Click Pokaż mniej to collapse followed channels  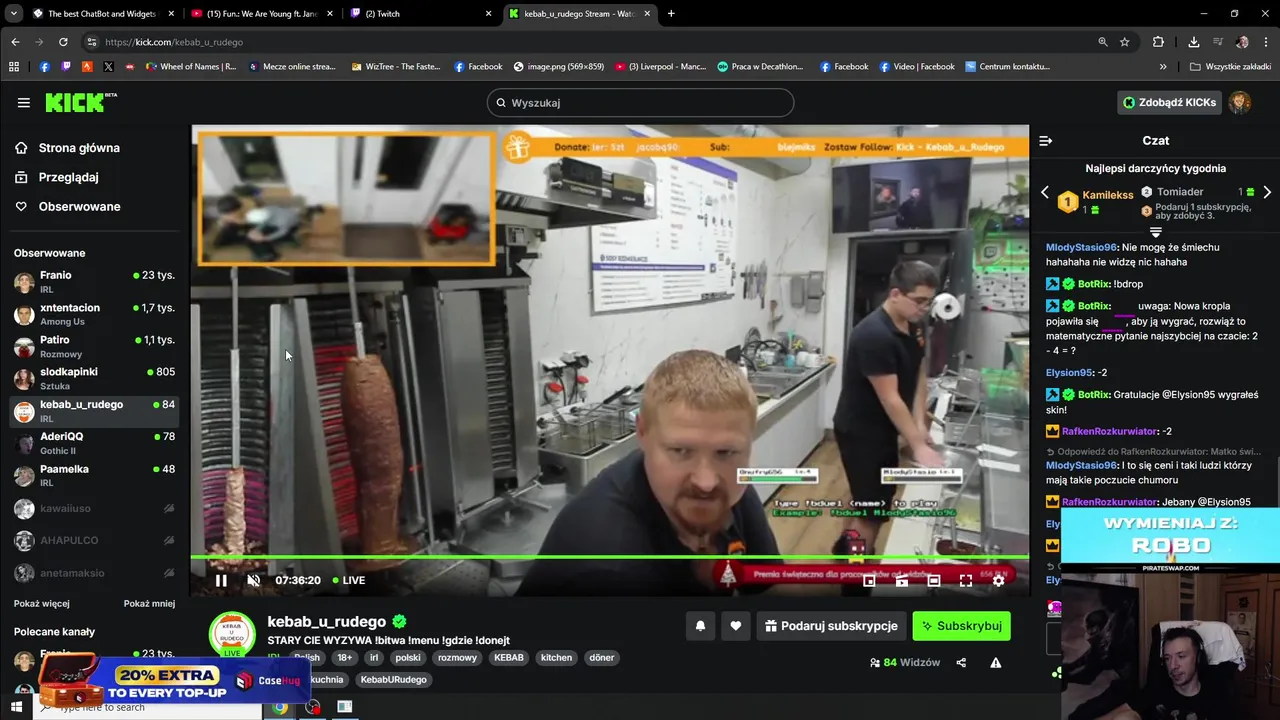[149, 604]
